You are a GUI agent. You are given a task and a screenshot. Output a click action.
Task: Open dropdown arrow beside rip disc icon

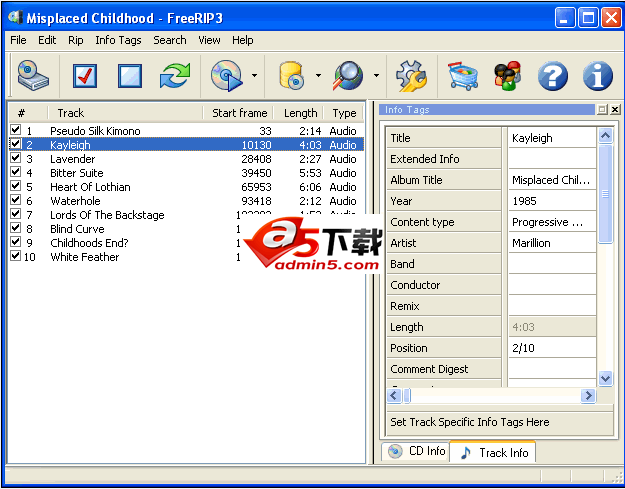coord(254,75)
